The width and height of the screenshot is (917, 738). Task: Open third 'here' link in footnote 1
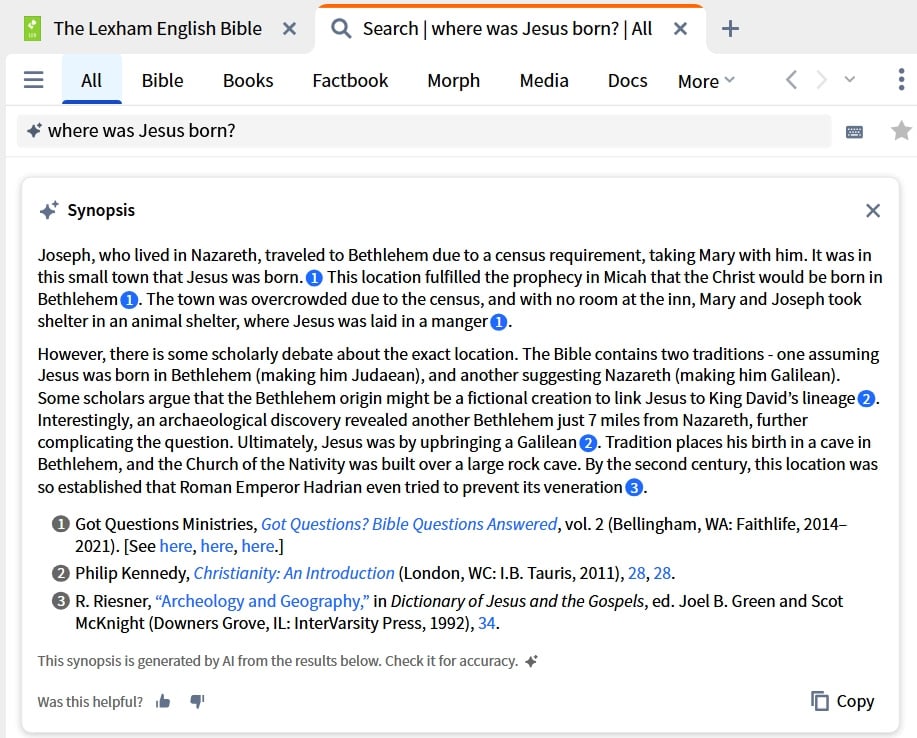pos(258,546)
